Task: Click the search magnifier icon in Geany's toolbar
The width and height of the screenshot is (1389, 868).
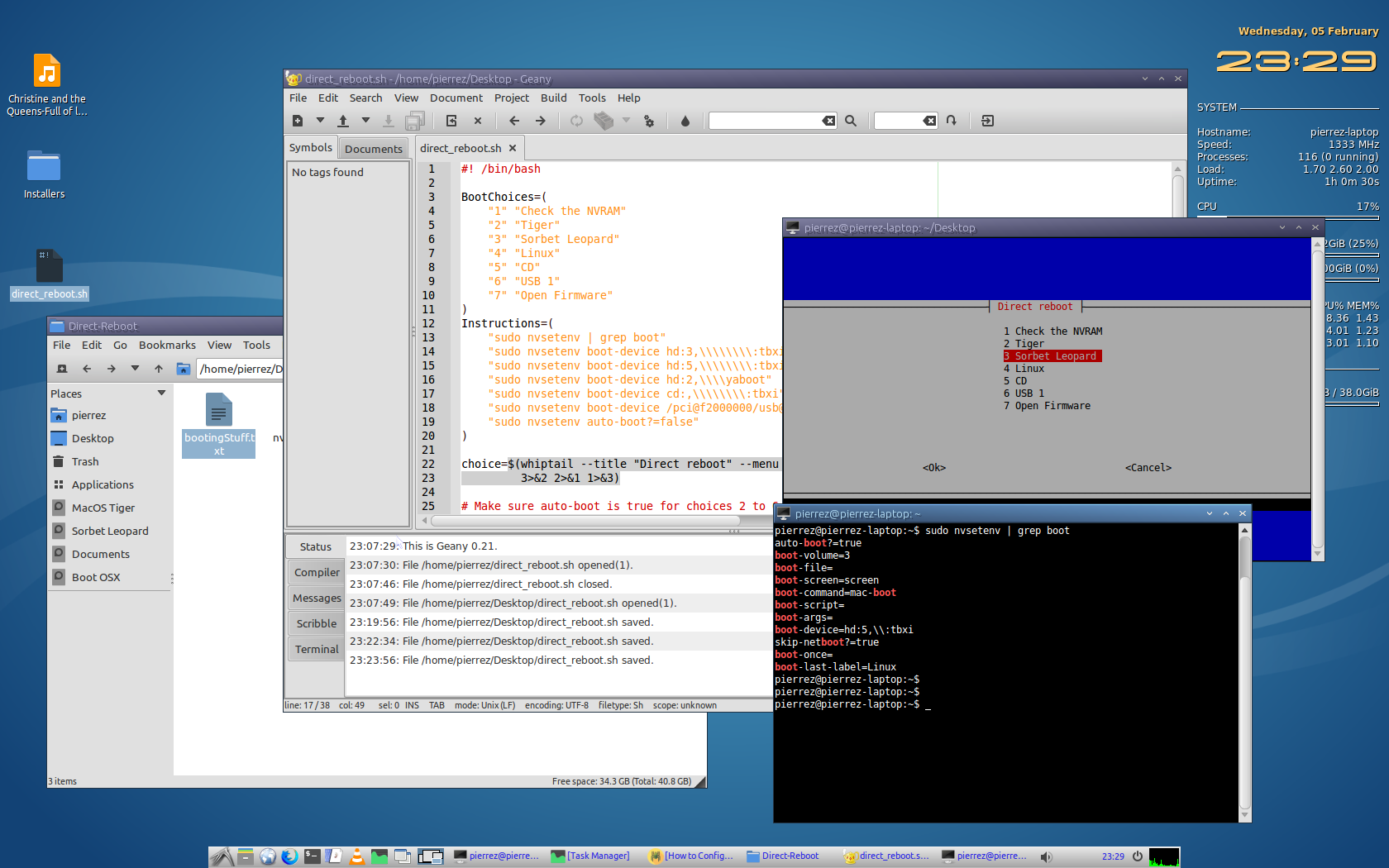Action: (851, 121)
